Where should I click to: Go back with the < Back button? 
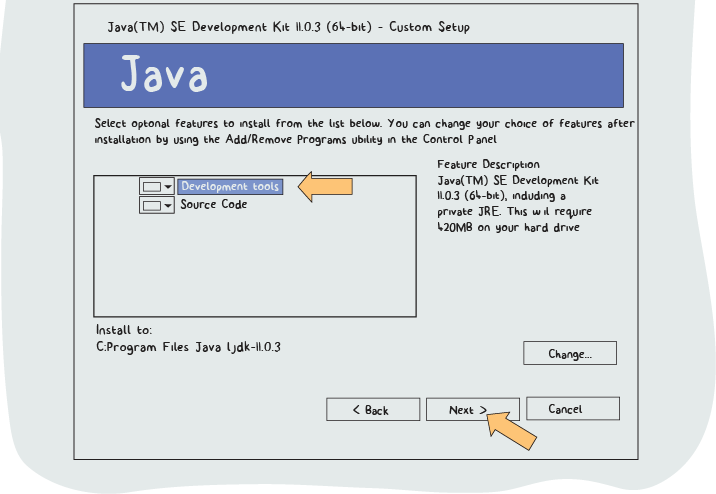pyautogui.click(x=370, y=410)
